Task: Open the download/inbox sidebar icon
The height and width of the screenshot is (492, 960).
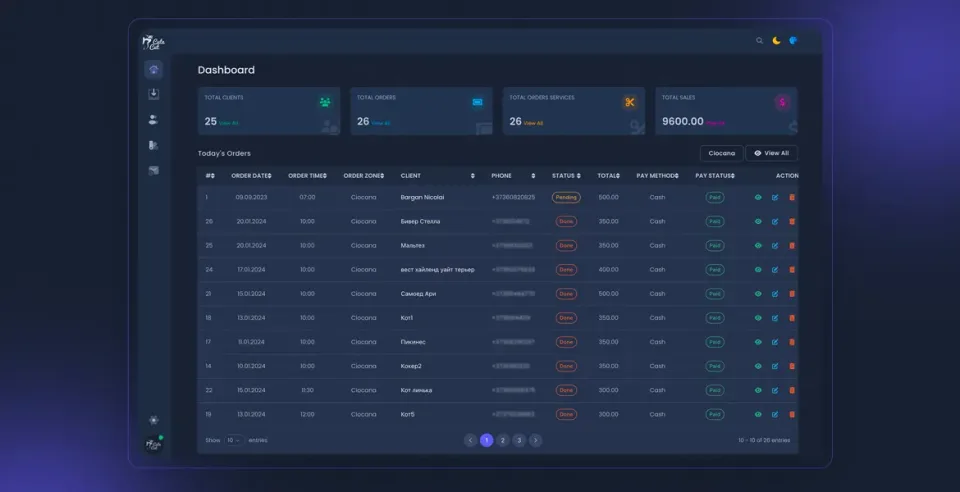Action: 154,94
